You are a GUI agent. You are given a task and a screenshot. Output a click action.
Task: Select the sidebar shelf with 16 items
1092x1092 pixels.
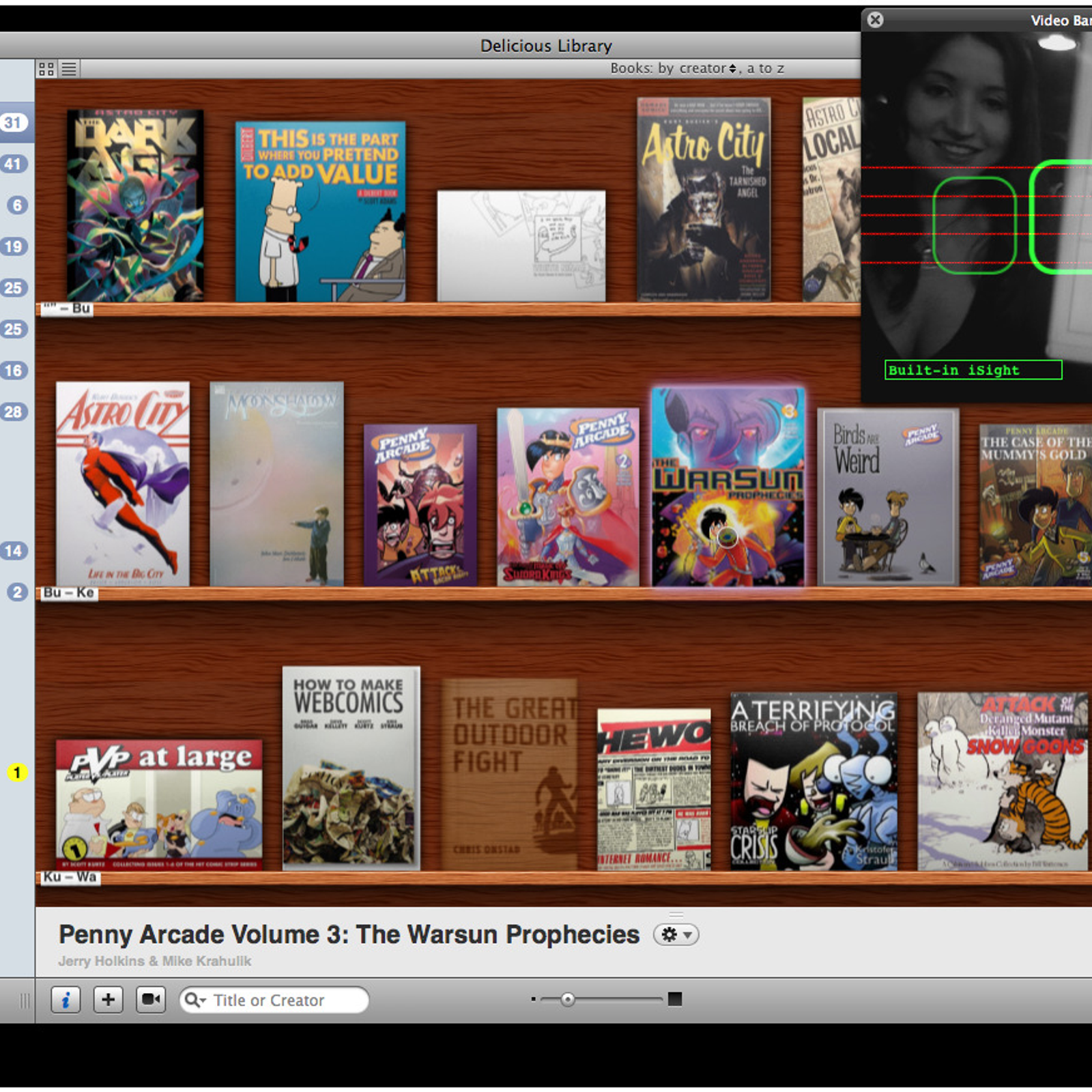(x=14, y=371)
